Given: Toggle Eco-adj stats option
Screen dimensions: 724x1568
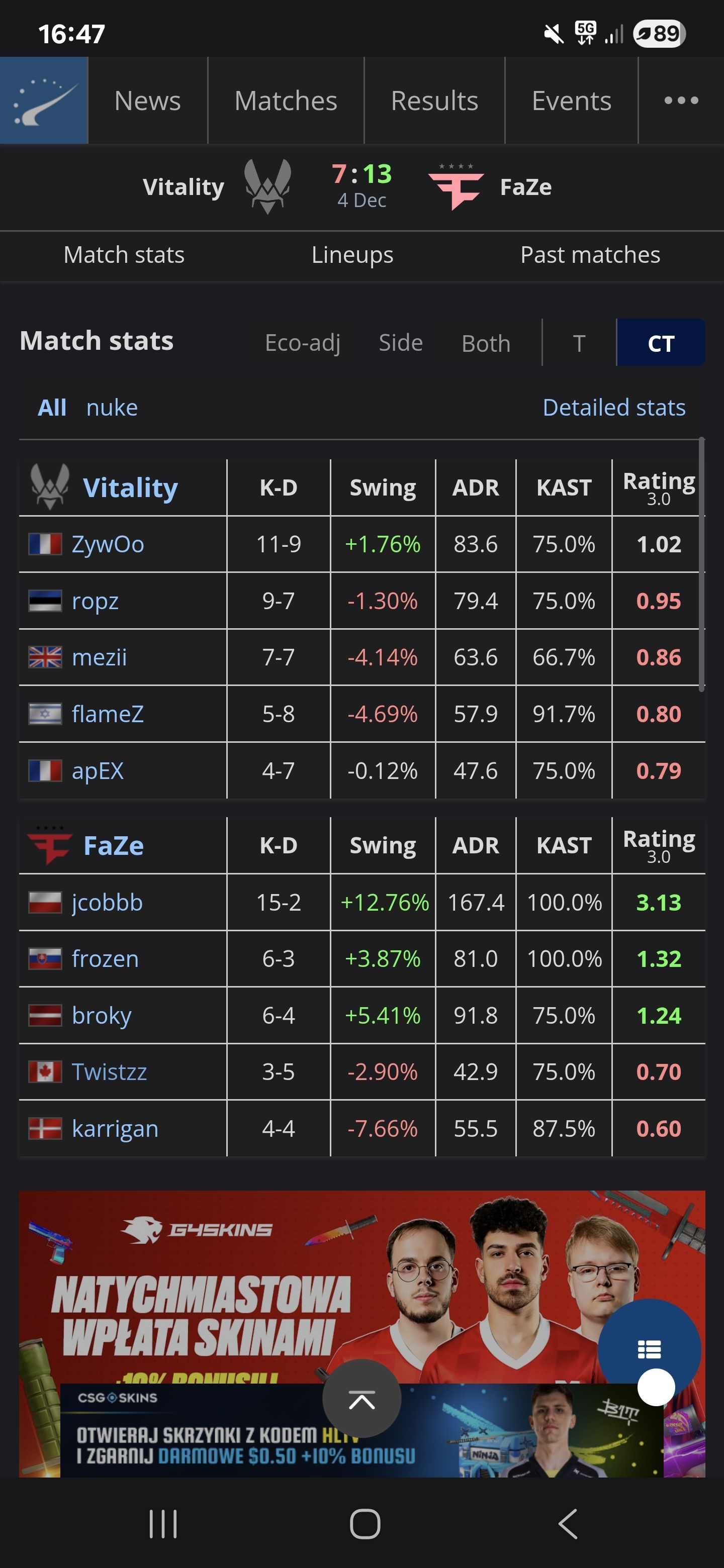Looking at the screenshot, I should (303, 343).
